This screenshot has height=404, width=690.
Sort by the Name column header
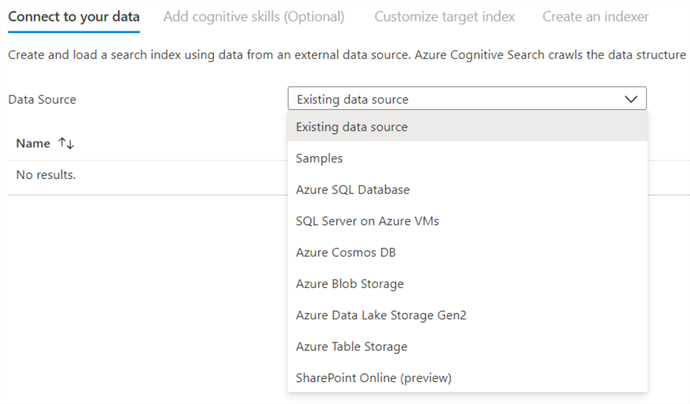tap(33, 144)
